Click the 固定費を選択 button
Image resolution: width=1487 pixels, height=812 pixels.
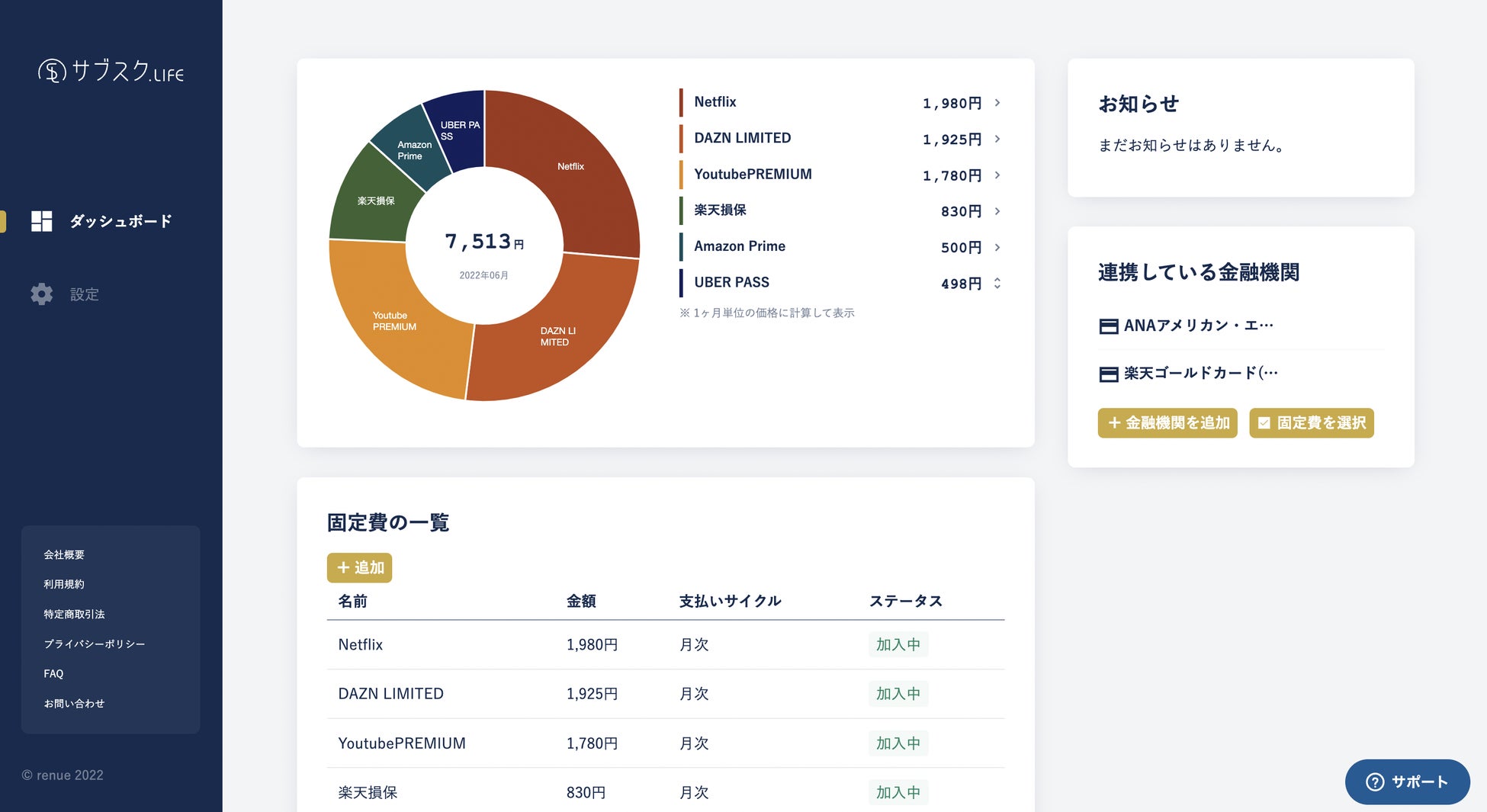(1312, 423)
